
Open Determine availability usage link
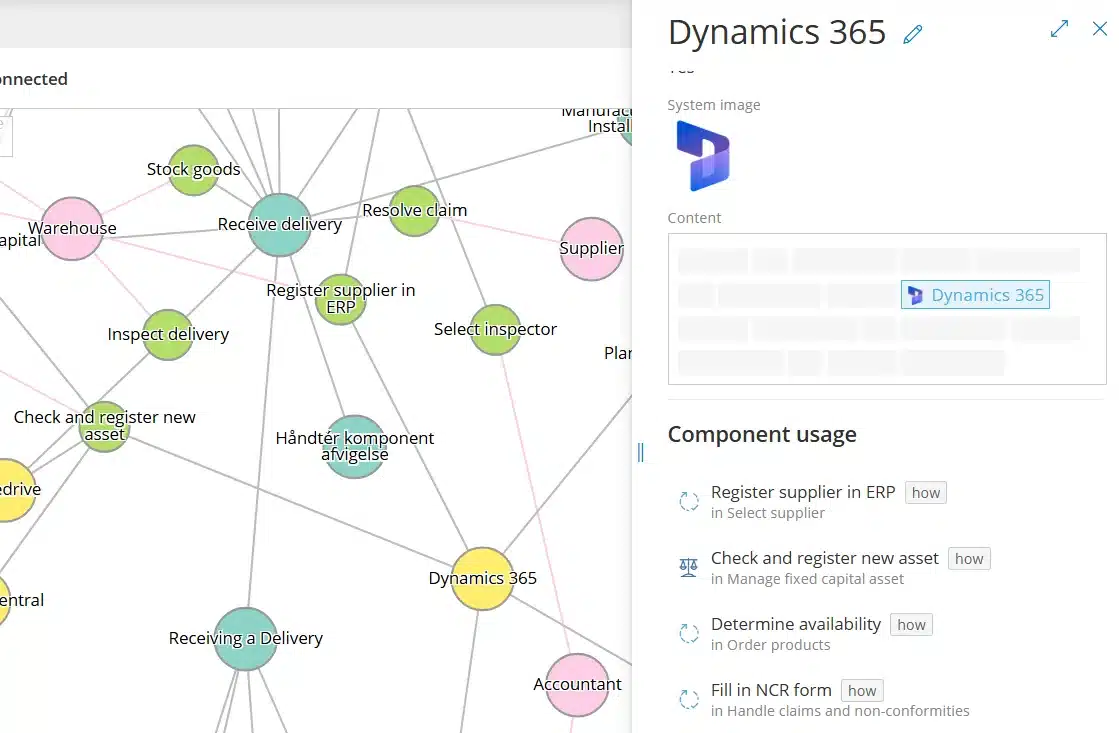[x=796, y=625]
